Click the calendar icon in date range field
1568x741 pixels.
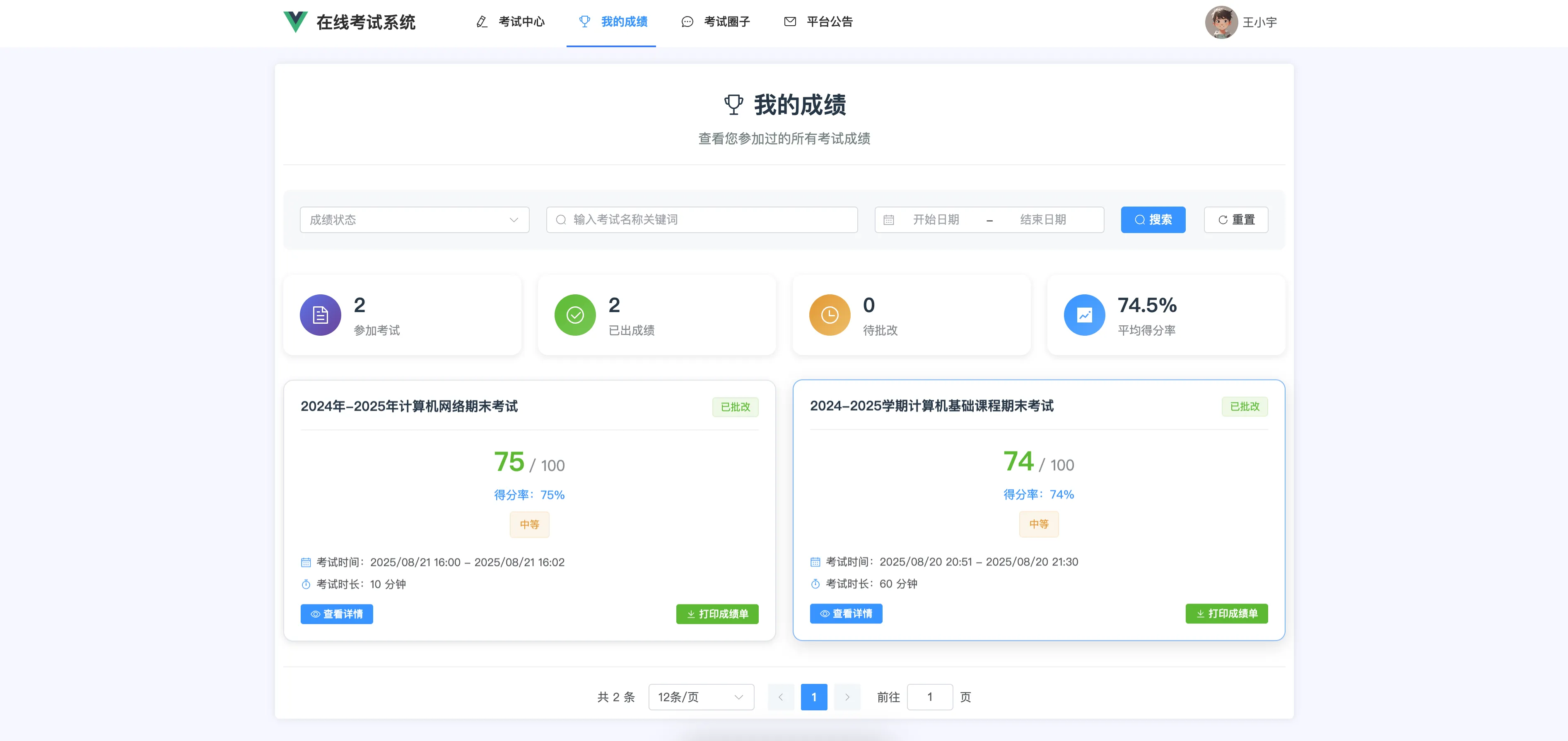[889, 220]
